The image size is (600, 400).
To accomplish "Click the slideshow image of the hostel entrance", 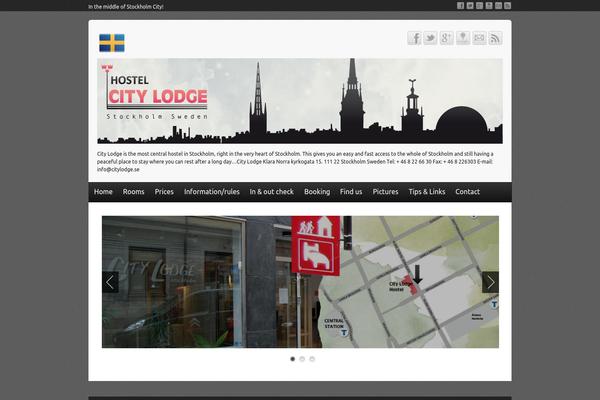I will [300, 282].
